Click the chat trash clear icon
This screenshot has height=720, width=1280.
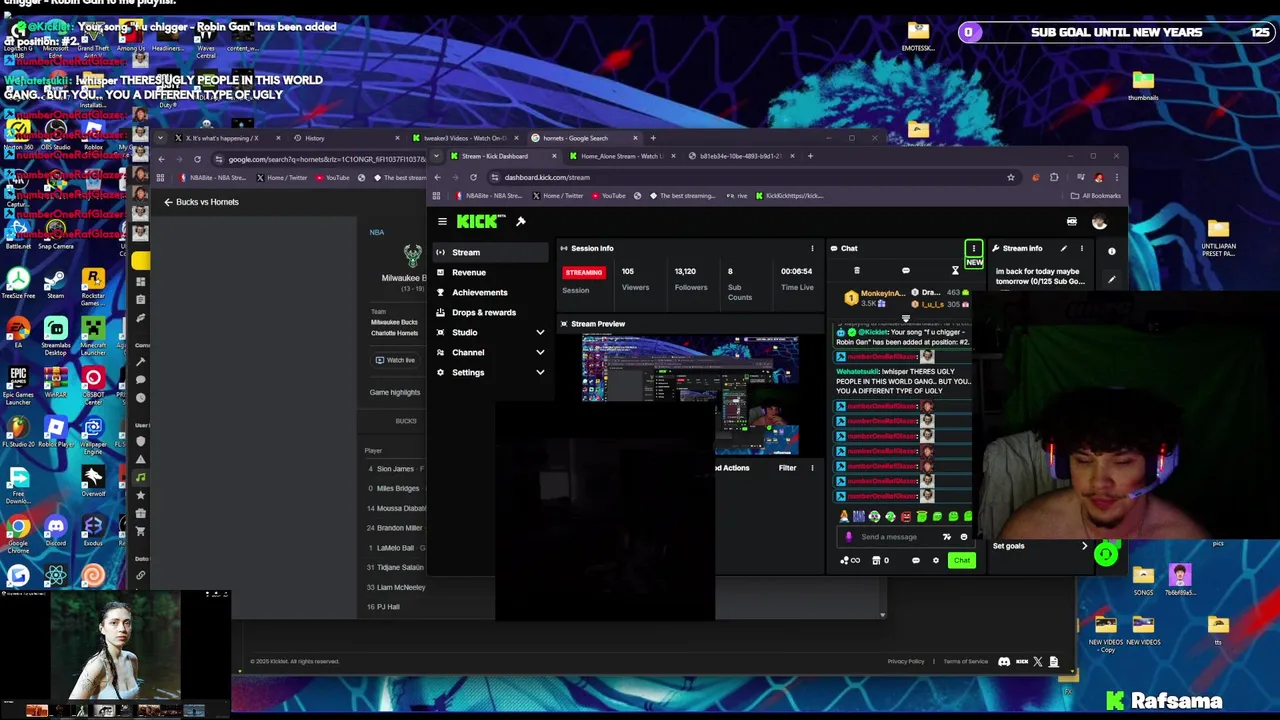[x=856, y=271]
